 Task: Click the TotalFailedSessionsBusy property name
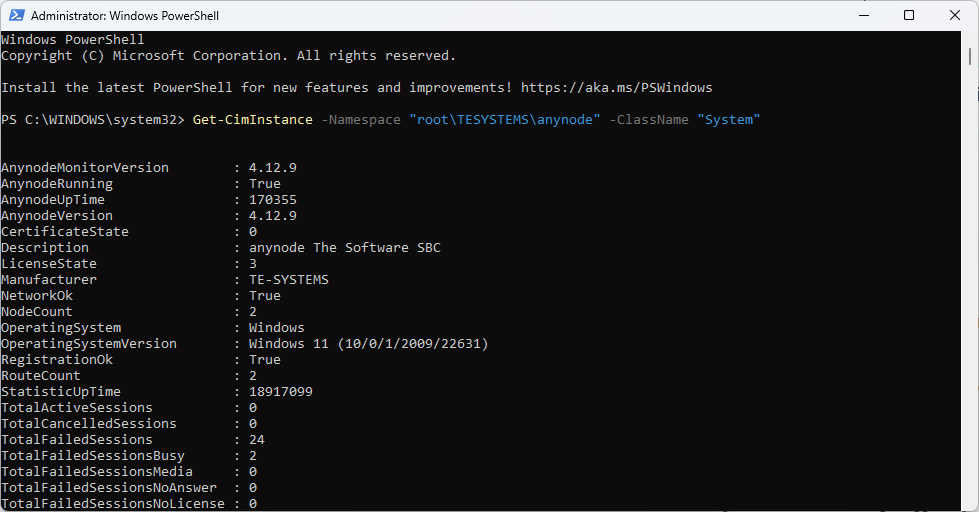(93, 455)
